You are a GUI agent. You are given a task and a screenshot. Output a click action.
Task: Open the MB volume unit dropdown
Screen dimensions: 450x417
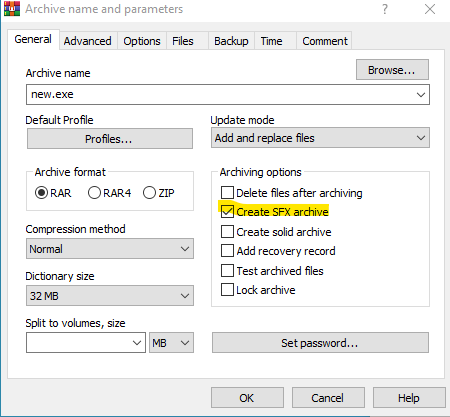coord(171,343)
